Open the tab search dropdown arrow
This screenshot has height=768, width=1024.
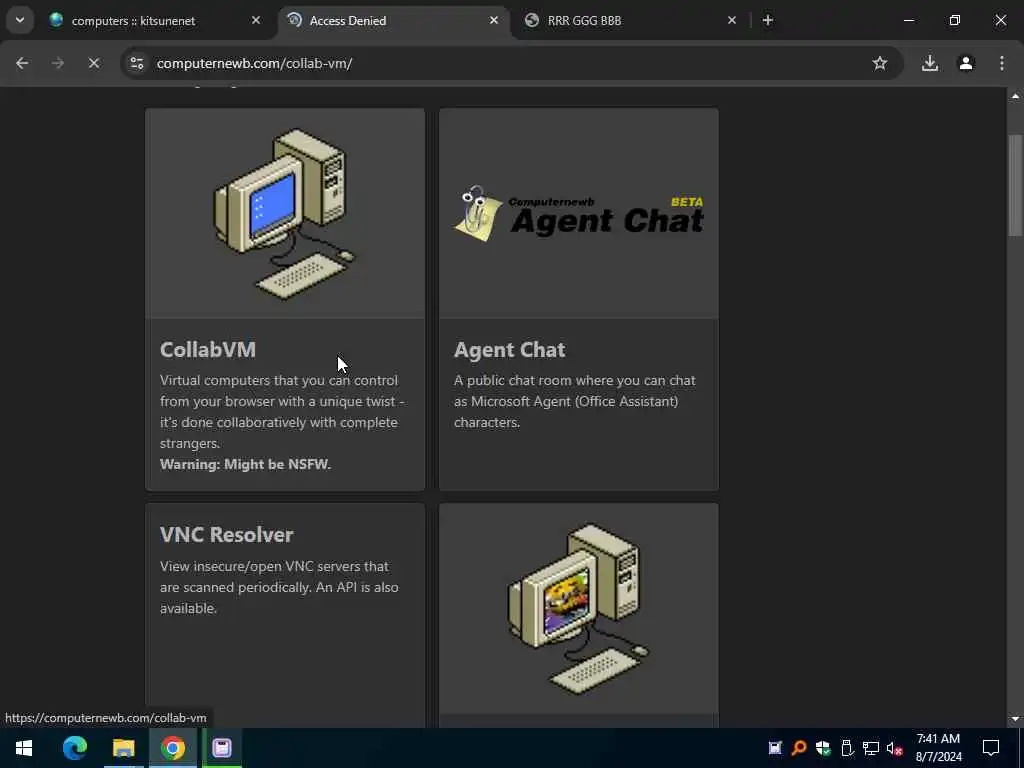[x=20, y=20]
